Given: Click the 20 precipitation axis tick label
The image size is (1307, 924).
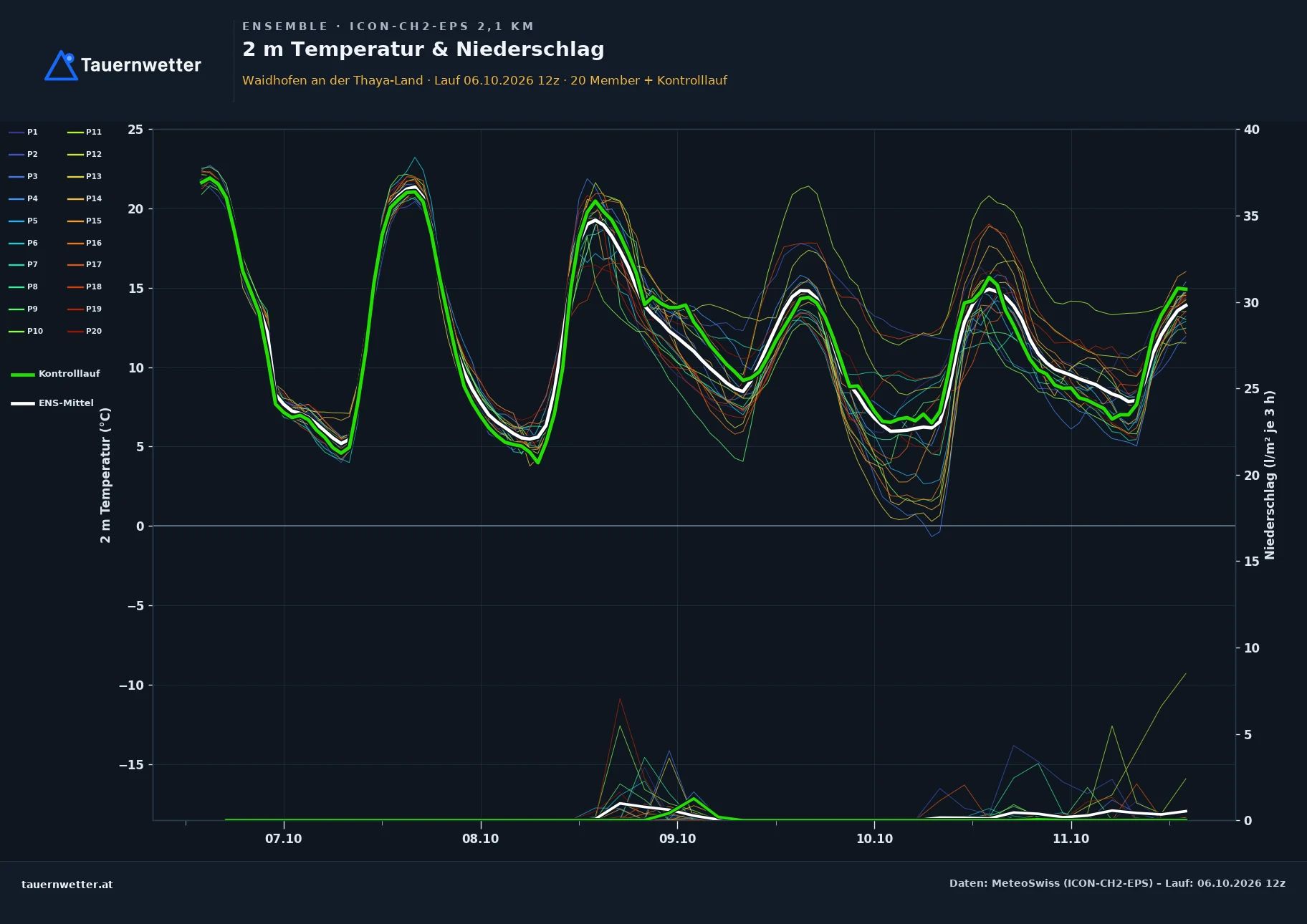Looking at the screenshot, I should 1252,476.
